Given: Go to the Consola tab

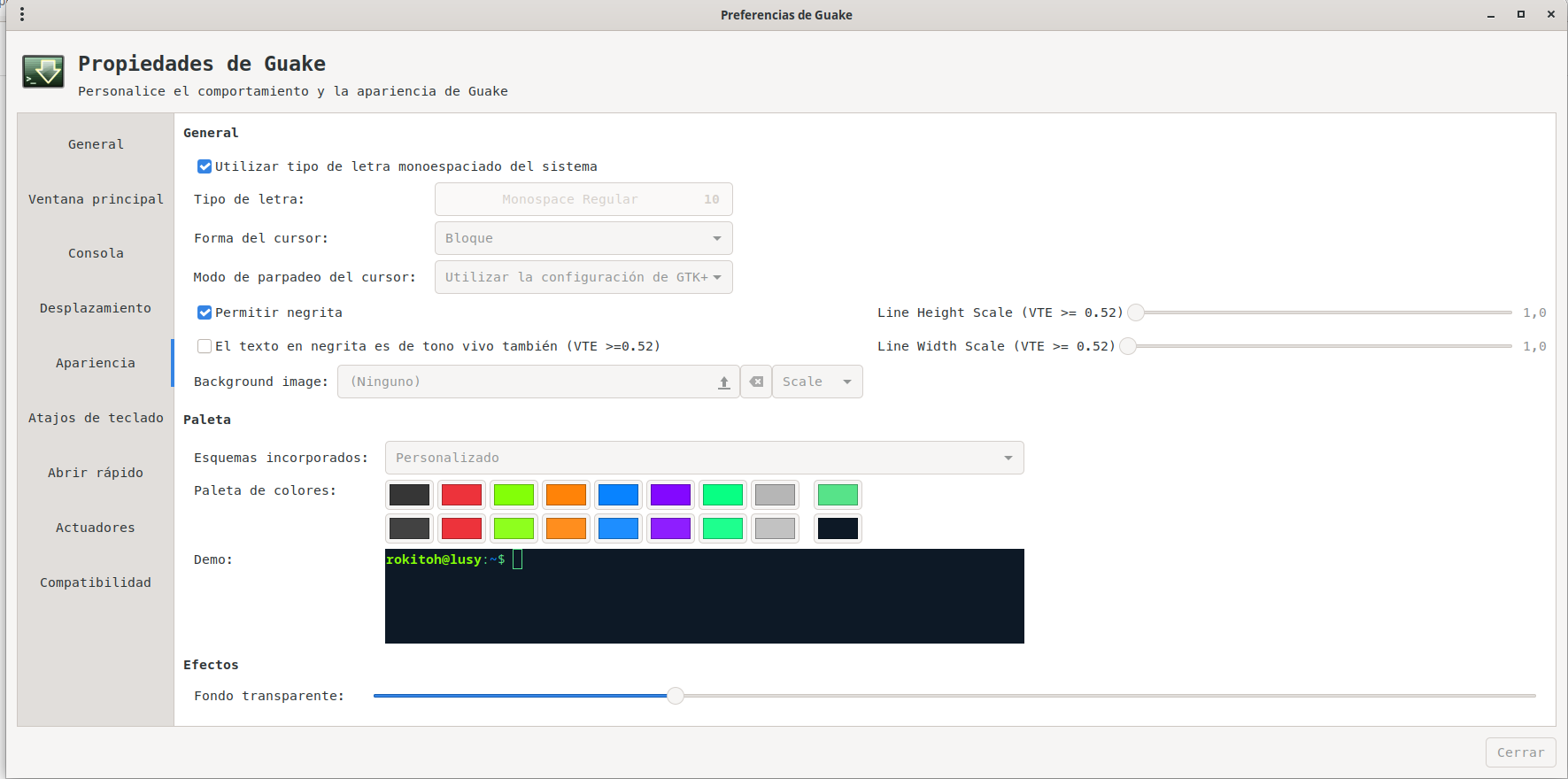Looking at the screenshot, I should tap(96, 253).
